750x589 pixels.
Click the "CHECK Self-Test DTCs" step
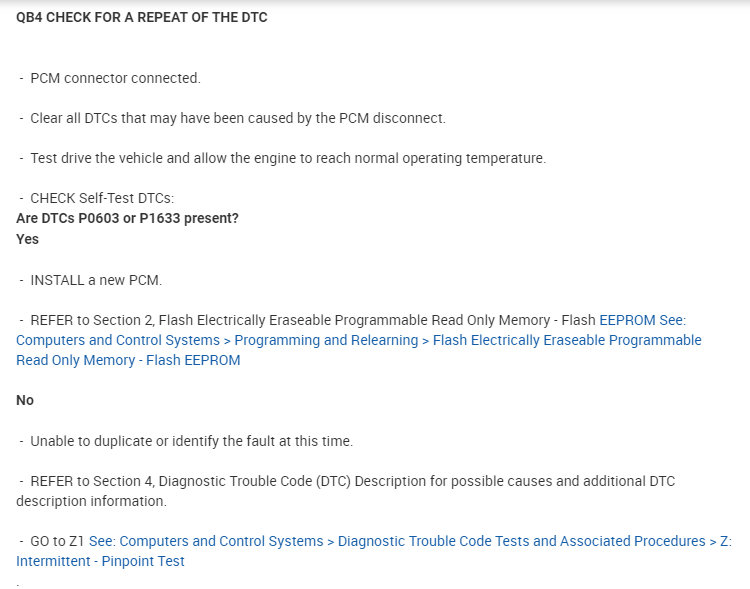tap(102, 198)
